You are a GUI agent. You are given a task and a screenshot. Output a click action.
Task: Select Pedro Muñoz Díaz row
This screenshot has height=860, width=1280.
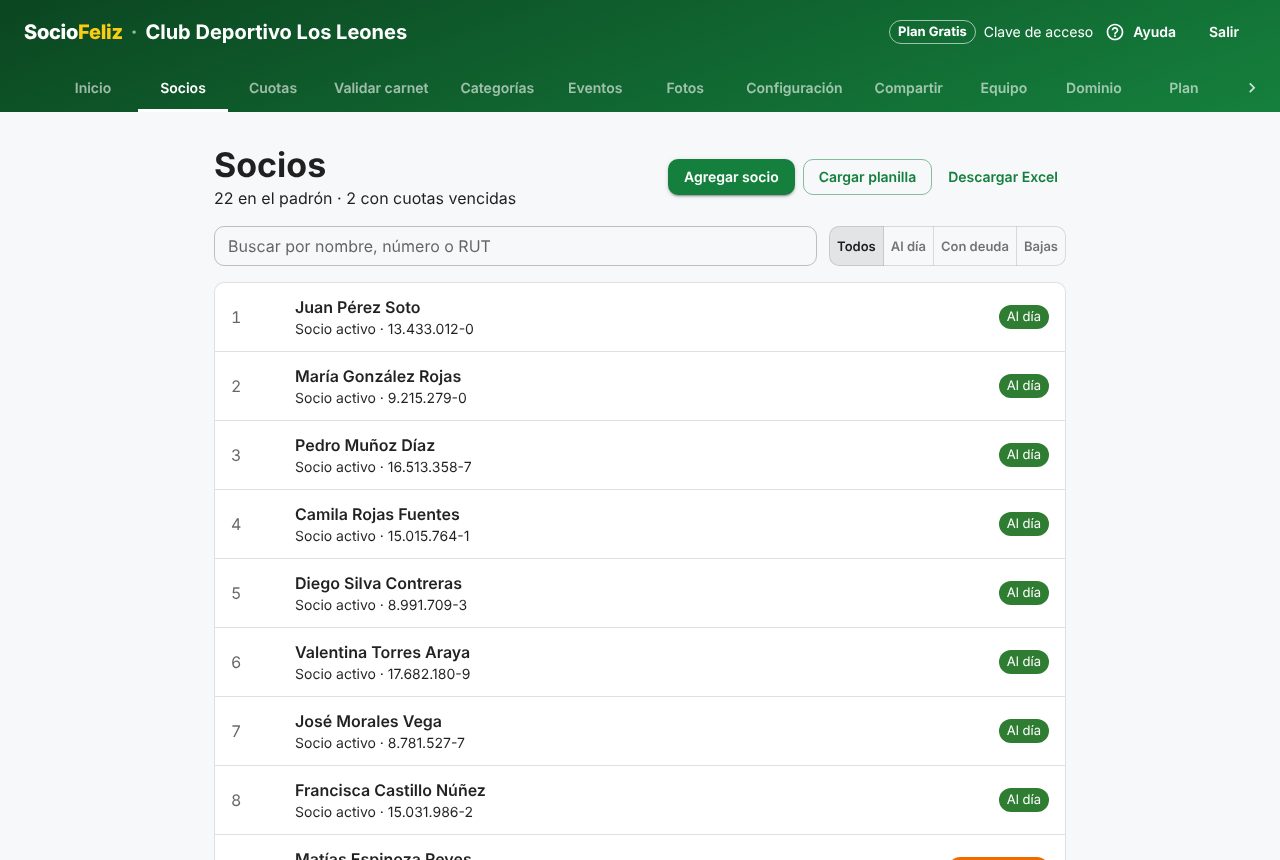[640, 455]
